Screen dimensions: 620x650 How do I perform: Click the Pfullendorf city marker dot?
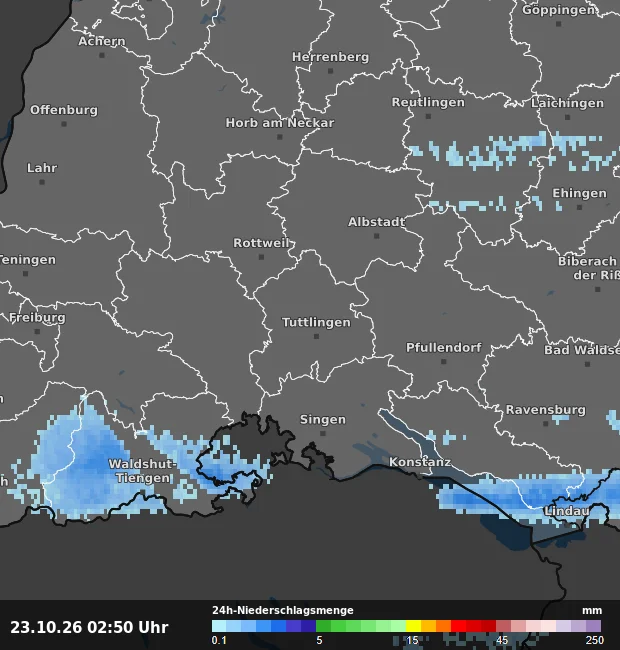(443, 361)
